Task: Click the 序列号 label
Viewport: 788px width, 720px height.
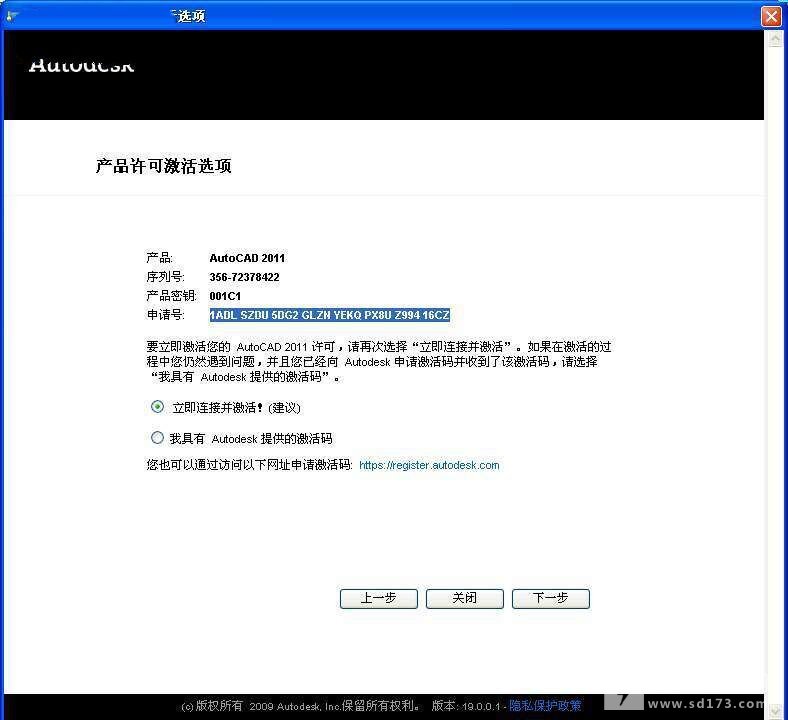Action: coord(165,277)
